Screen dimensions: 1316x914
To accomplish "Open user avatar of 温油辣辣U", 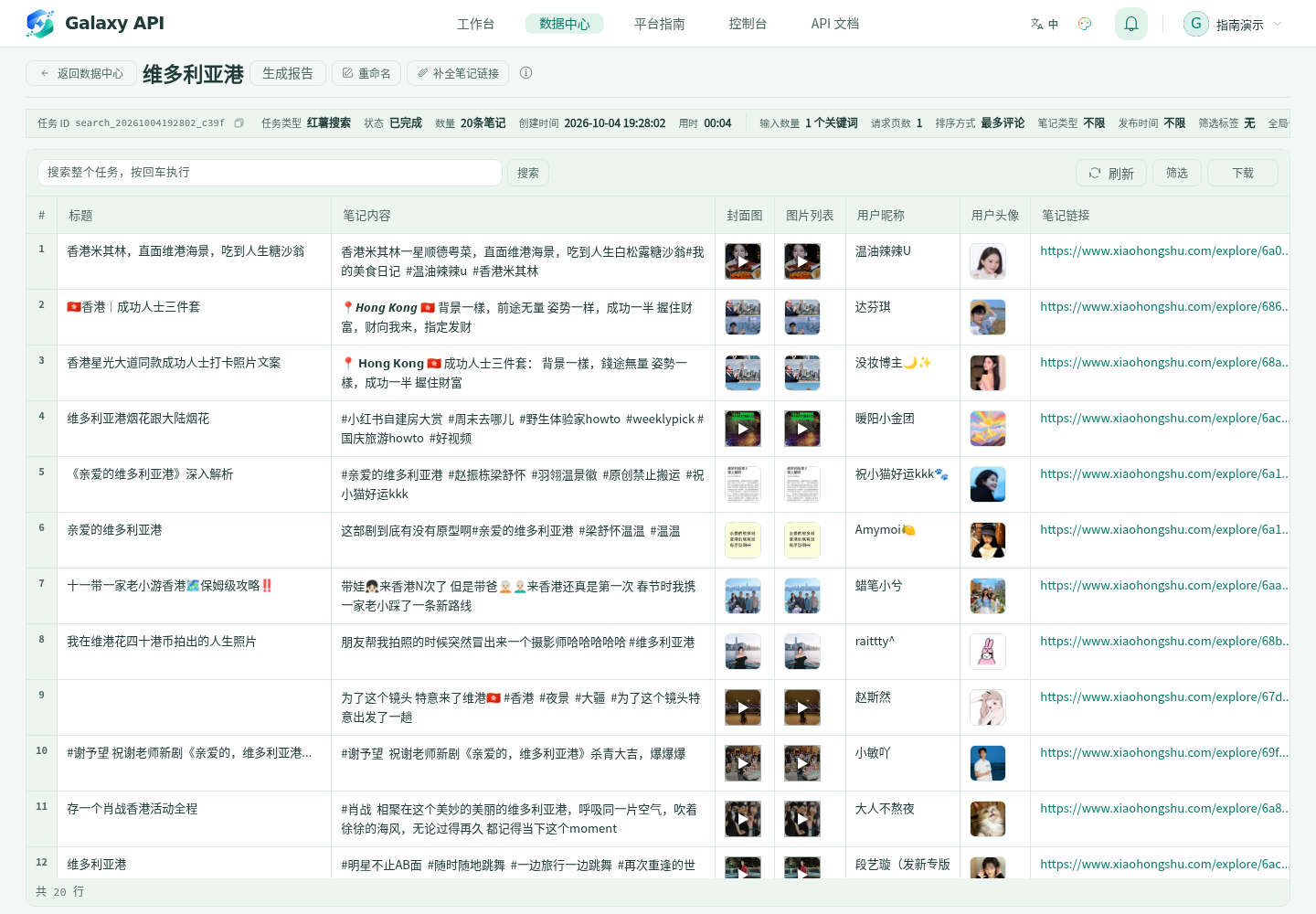I will (988, 261).
